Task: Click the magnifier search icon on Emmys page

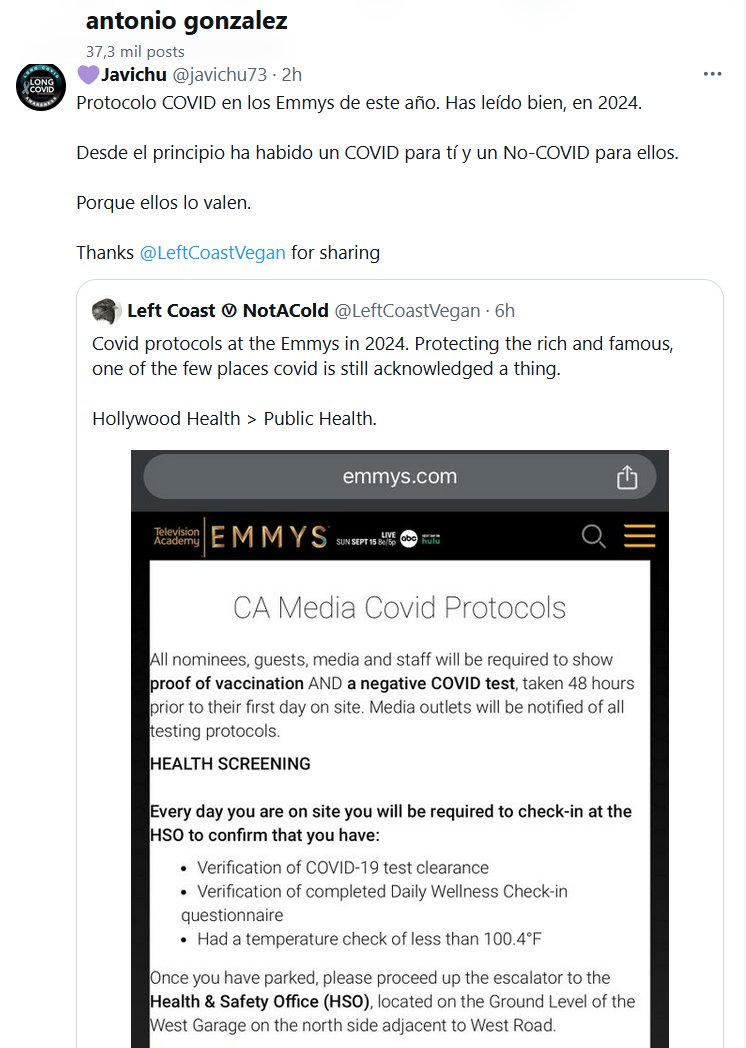Action: (x=593, y=537)
